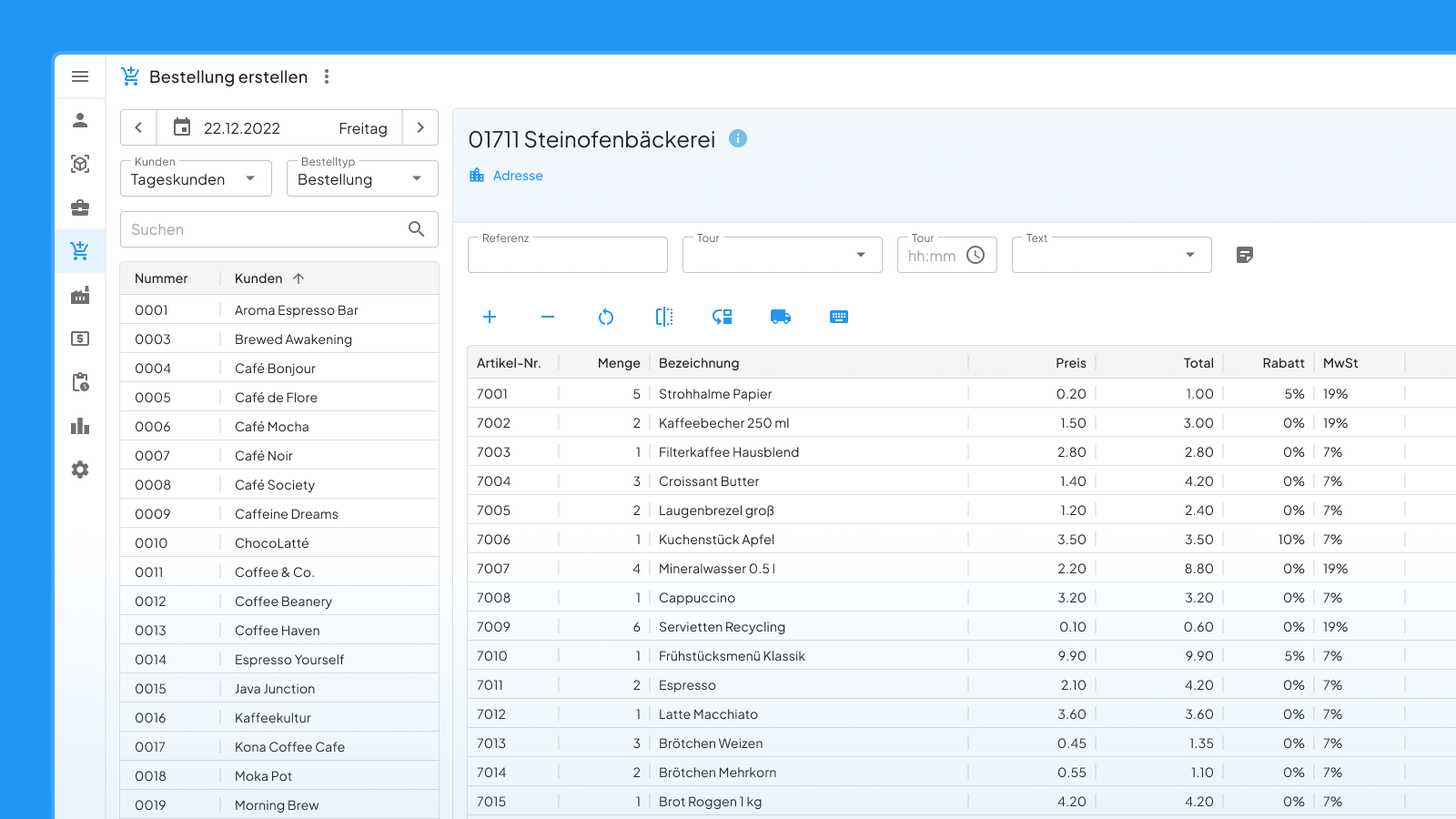Viewport: 1456px width, 819px height.
Task: Select customer Java Junction
Action: [x=279, y=689]
